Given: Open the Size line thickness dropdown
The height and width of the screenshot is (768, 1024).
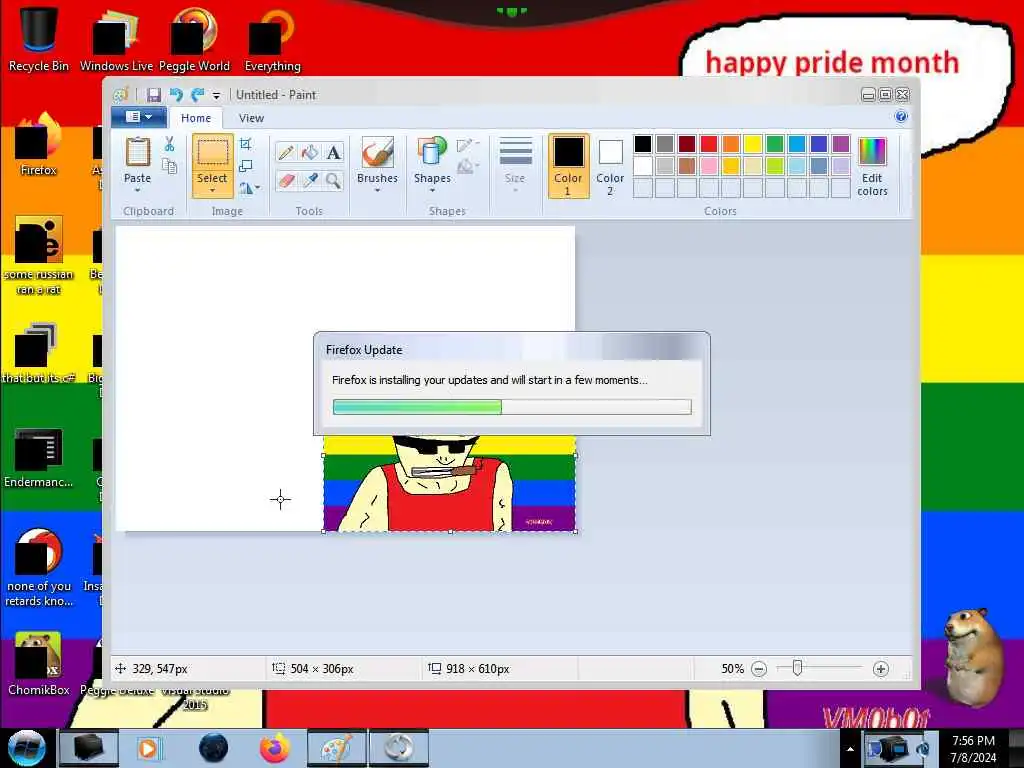Looking at the screenshot, I should (515, 166).
